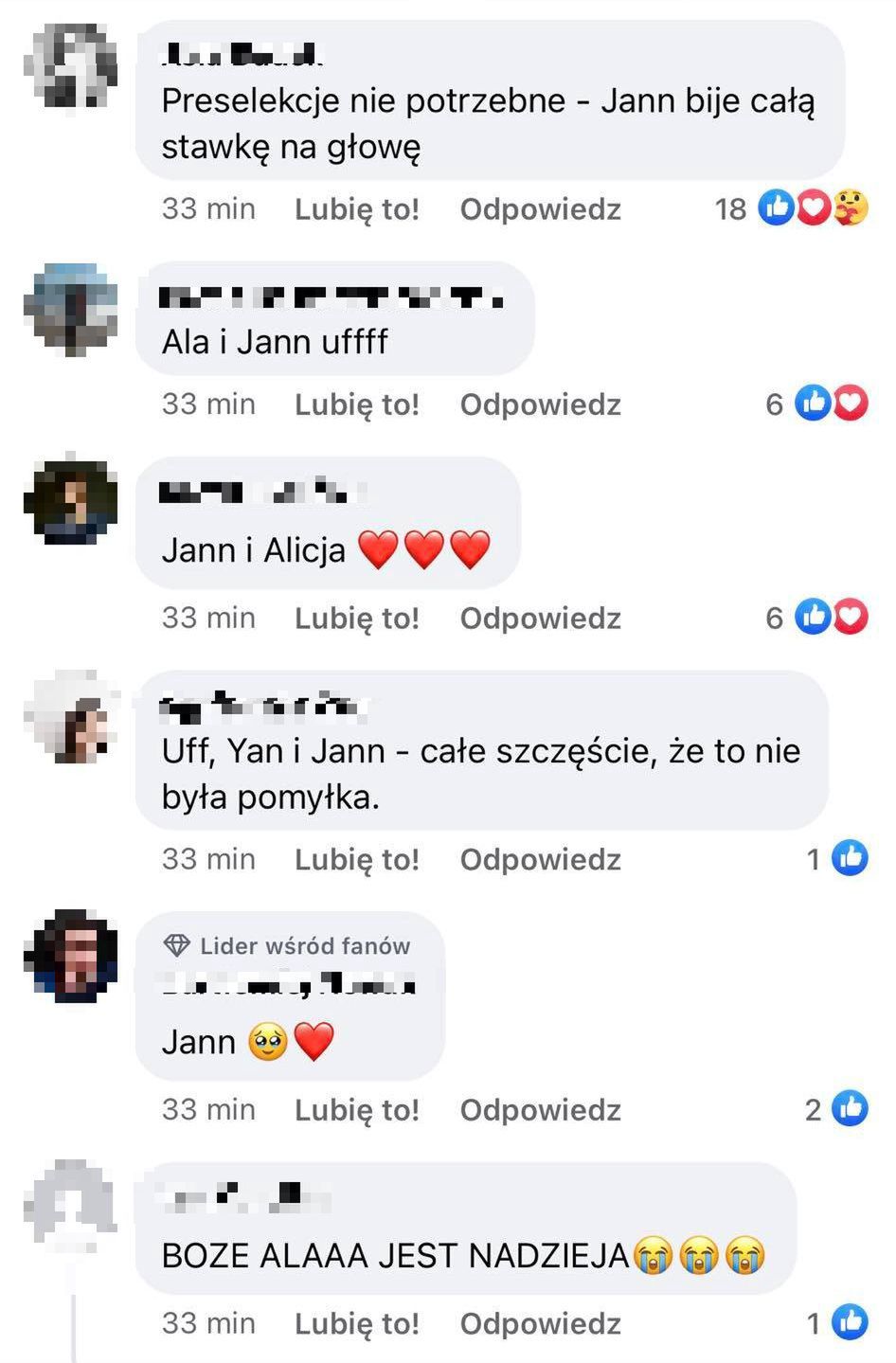The image size is (896, 1363).
Task: Click the thumbs-up reaction on the 'Jann i Alicja' comment
Action: (x=813, y=617)
